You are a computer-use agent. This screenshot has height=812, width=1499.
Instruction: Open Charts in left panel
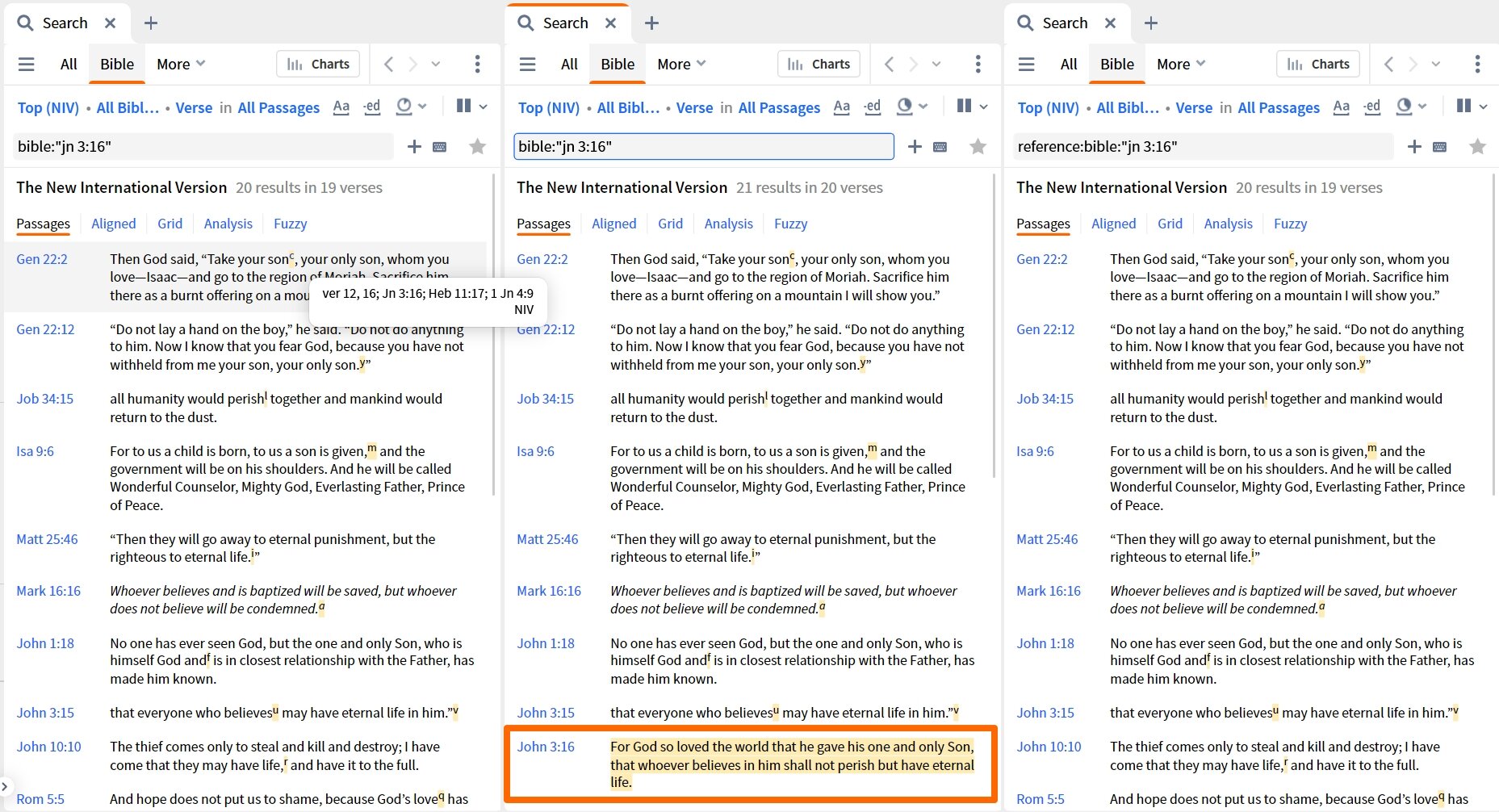[x=319, y=64]
